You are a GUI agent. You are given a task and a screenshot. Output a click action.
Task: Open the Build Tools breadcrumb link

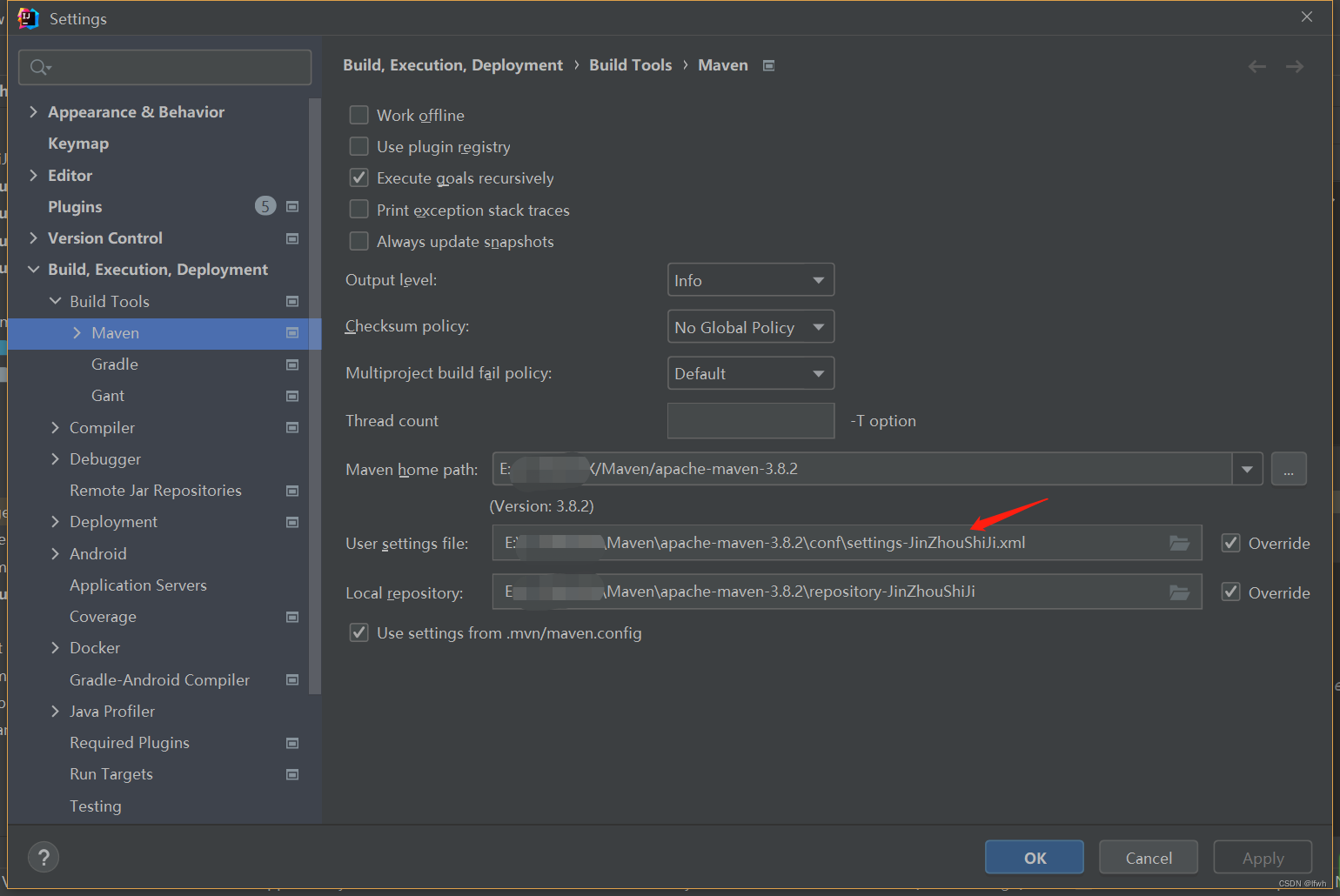coord(630,64)
